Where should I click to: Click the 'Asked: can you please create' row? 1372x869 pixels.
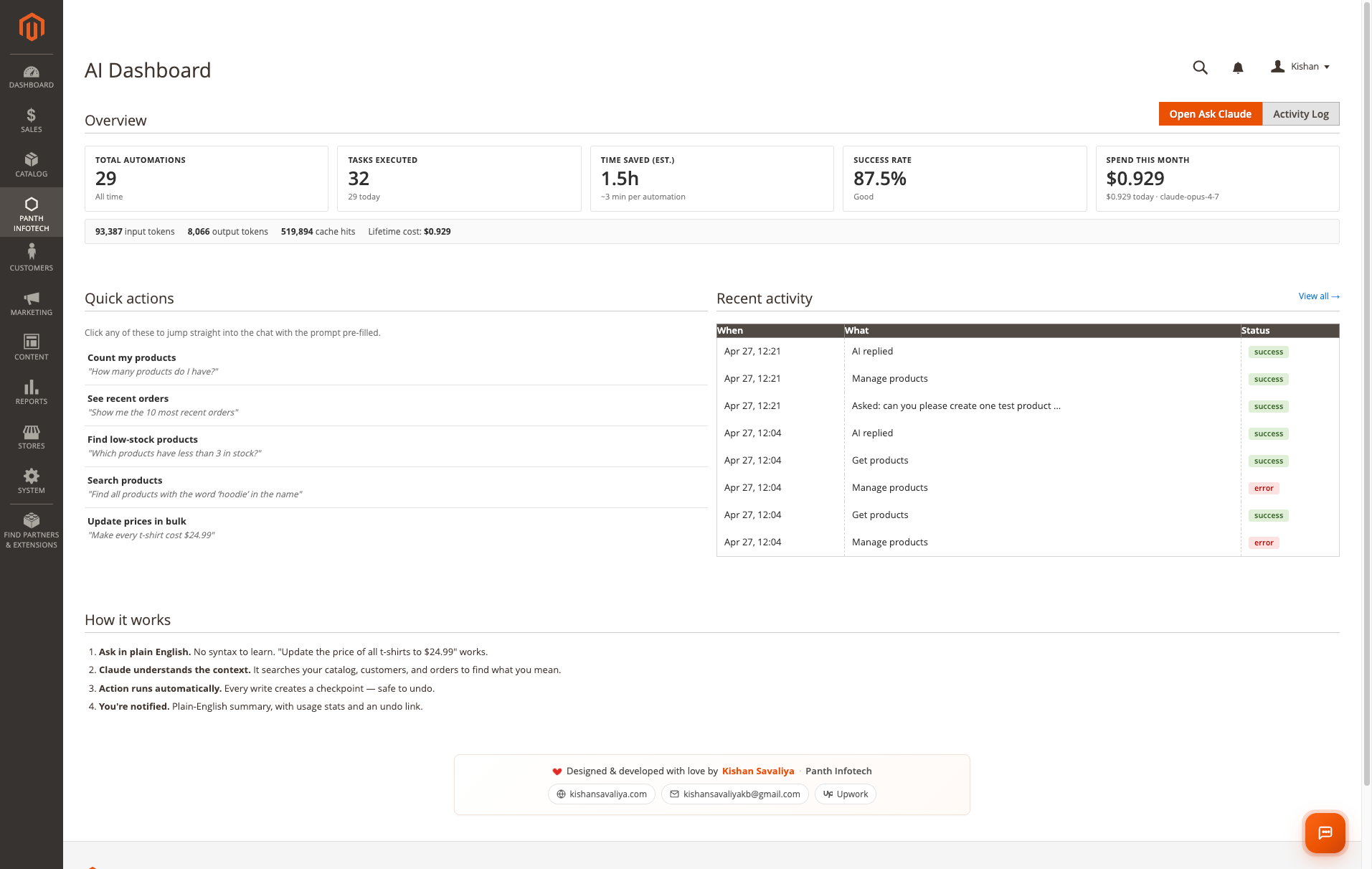click(x=1028, y=406)
